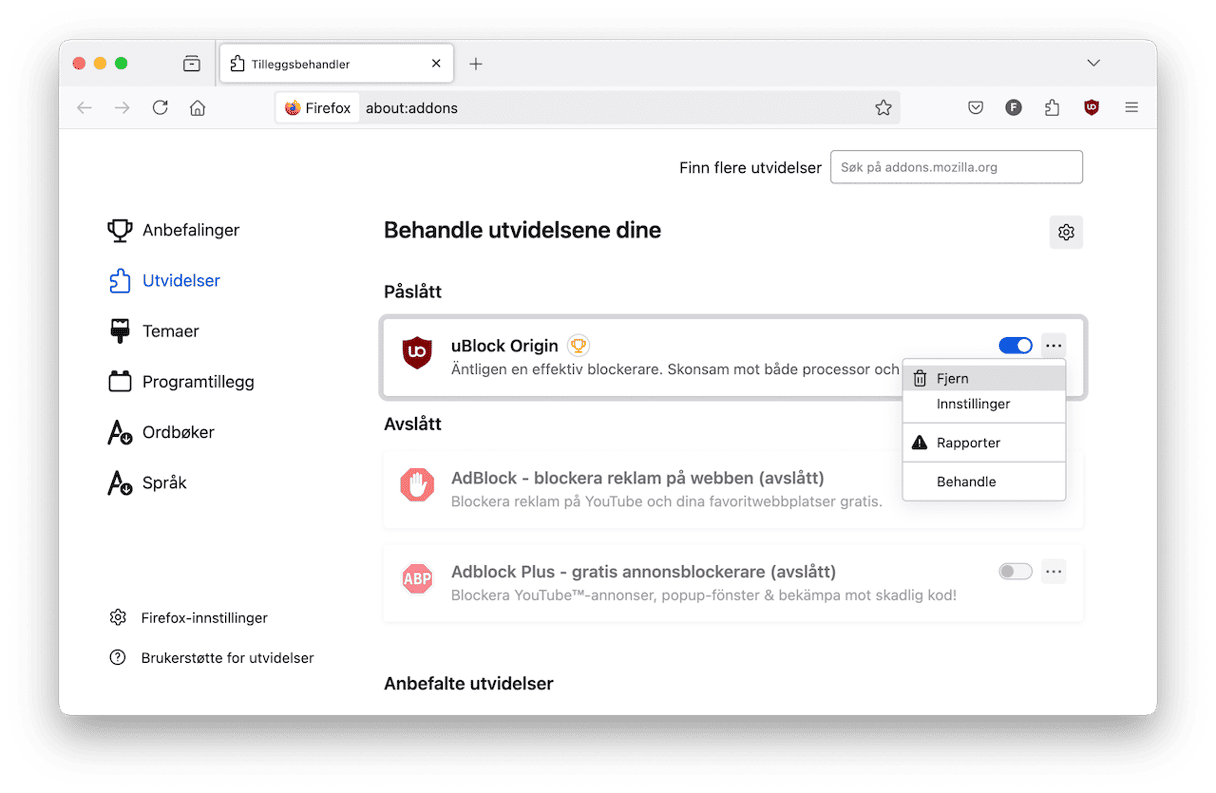Open a new tab with plus button

pyautogui.click(x=476, y=63)
